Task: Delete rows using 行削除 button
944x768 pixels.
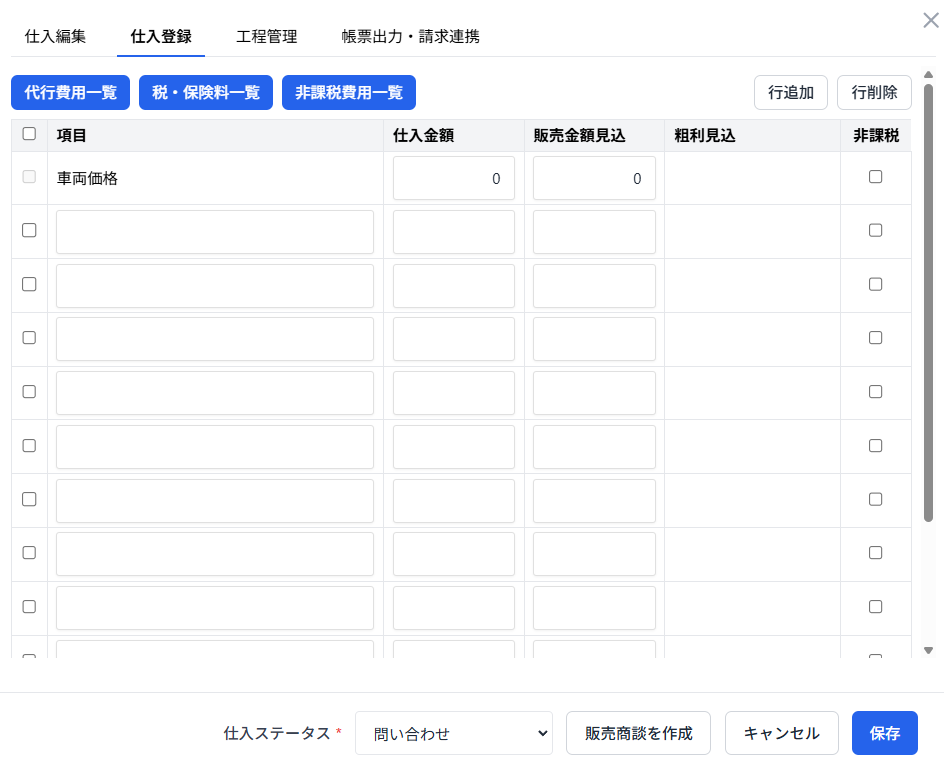Action: click(x=874, y=93)
